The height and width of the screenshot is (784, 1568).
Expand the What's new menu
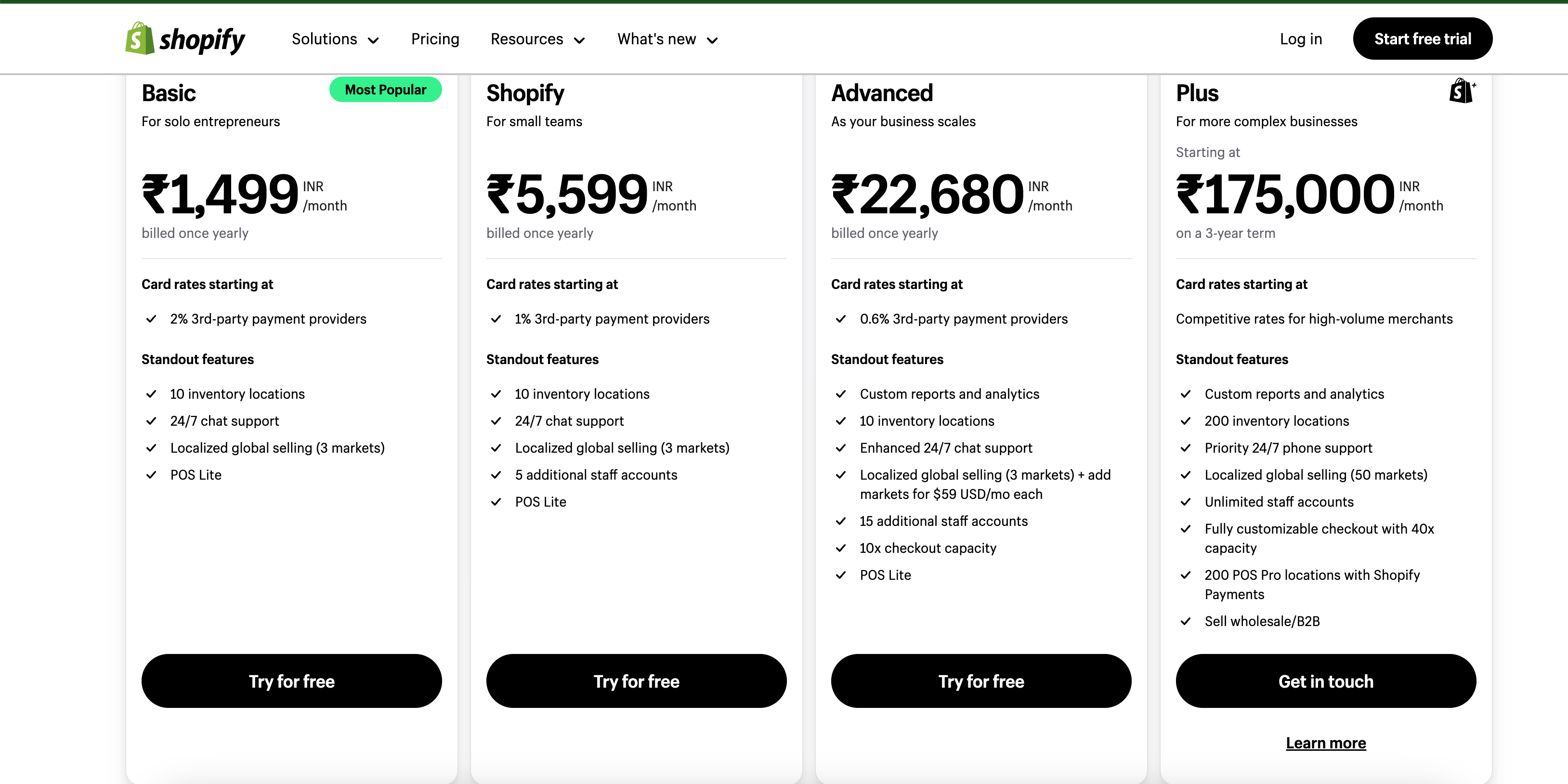pyautogui.click(x=667, y=39)
